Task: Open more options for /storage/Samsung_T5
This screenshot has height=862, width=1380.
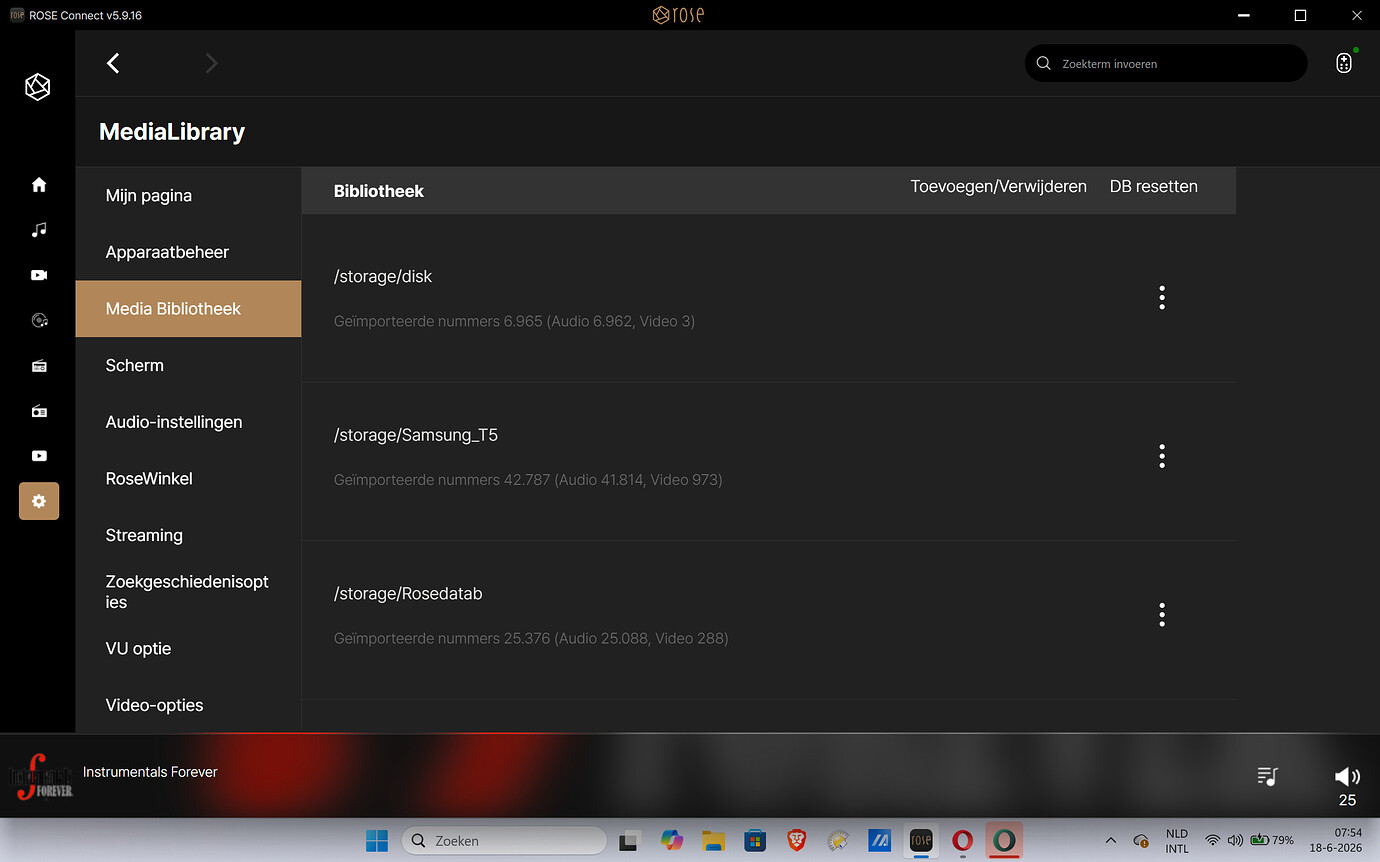Action: coord(1162,456)
